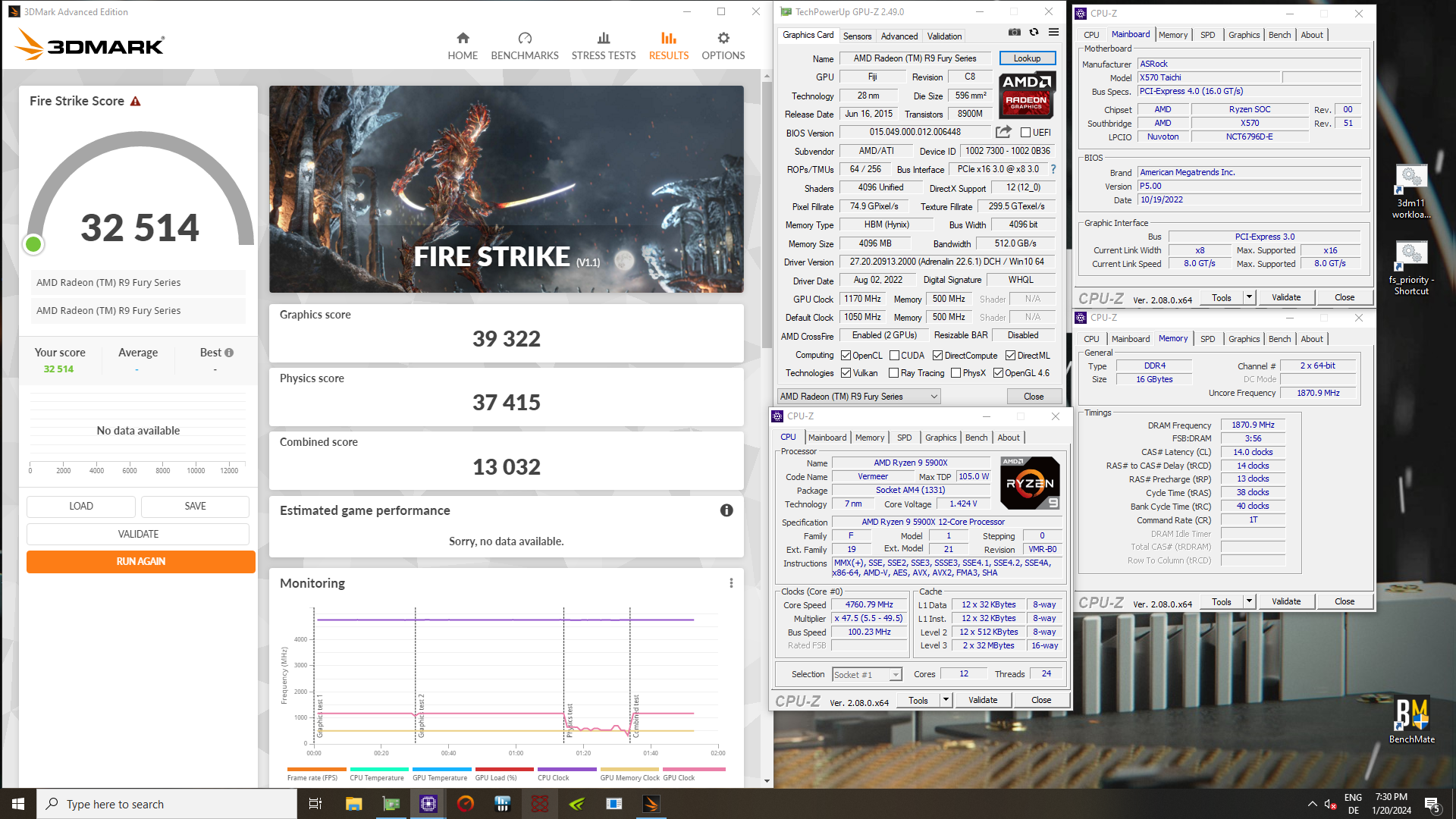The height and width of the screenshot is (819, 1456).
Task: Open CPU-Z taskbar icon
Action: pos(428,804)
